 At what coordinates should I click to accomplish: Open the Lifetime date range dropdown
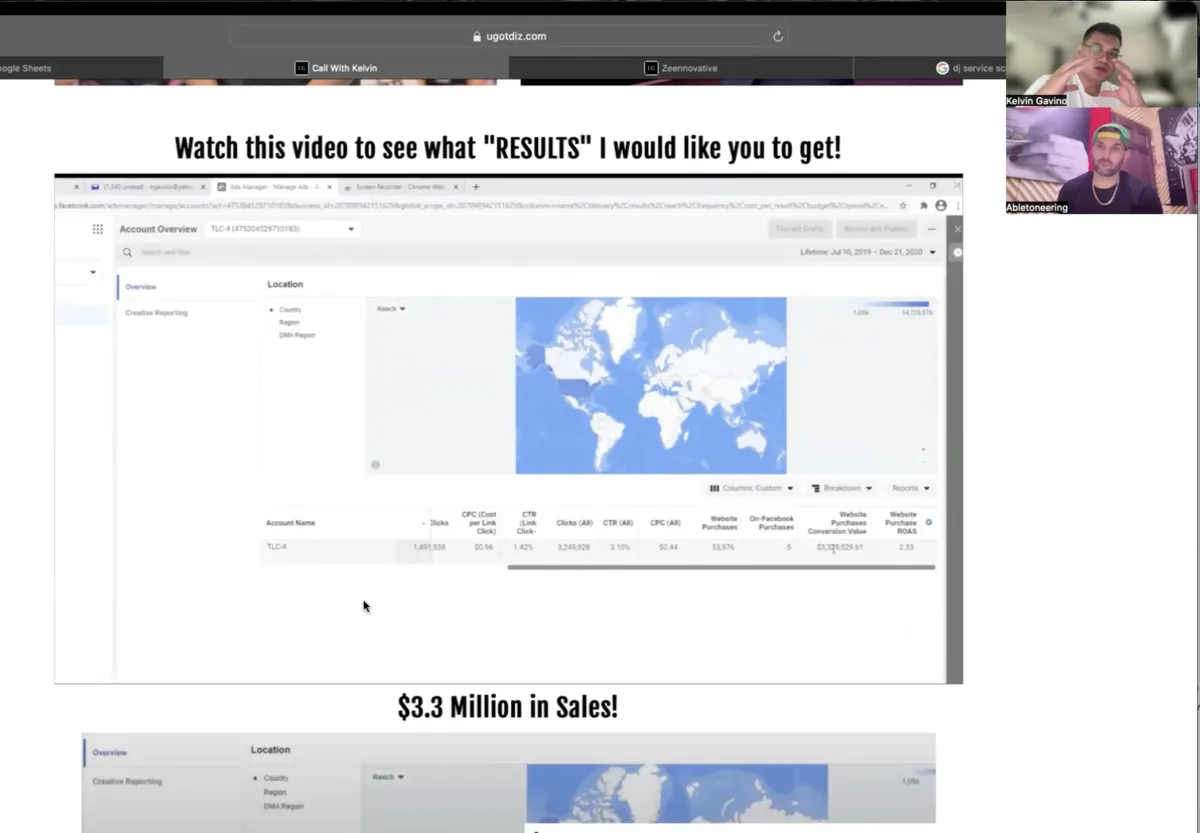click(x=868, y=253)
